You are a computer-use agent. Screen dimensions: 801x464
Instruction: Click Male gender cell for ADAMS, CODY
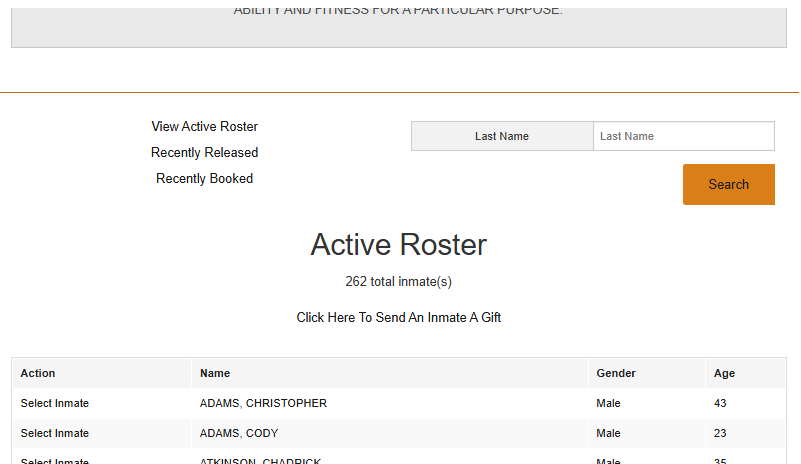pyautogui.click(x=608, y=433)
